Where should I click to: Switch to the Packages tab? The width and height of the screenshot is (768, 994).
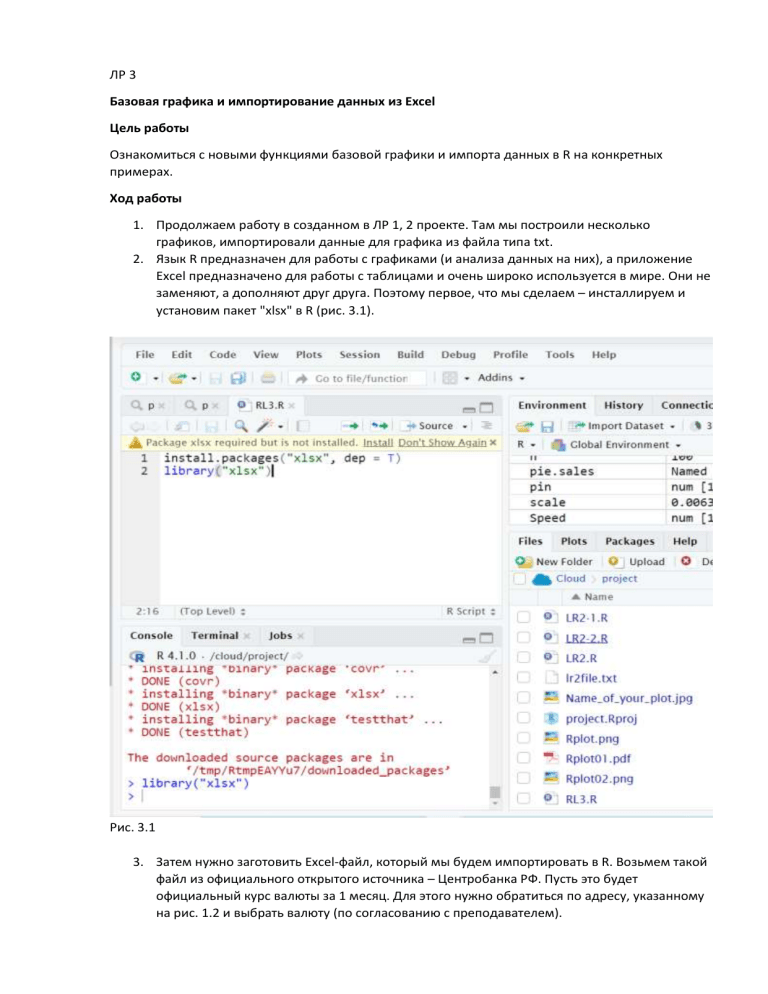pos(629,541)
